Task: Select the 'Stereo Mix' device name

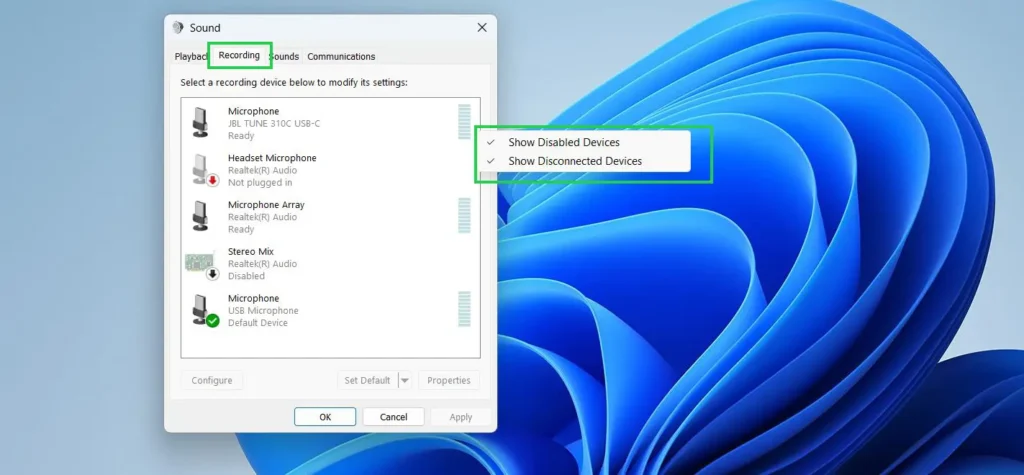Action: (251, 252)
